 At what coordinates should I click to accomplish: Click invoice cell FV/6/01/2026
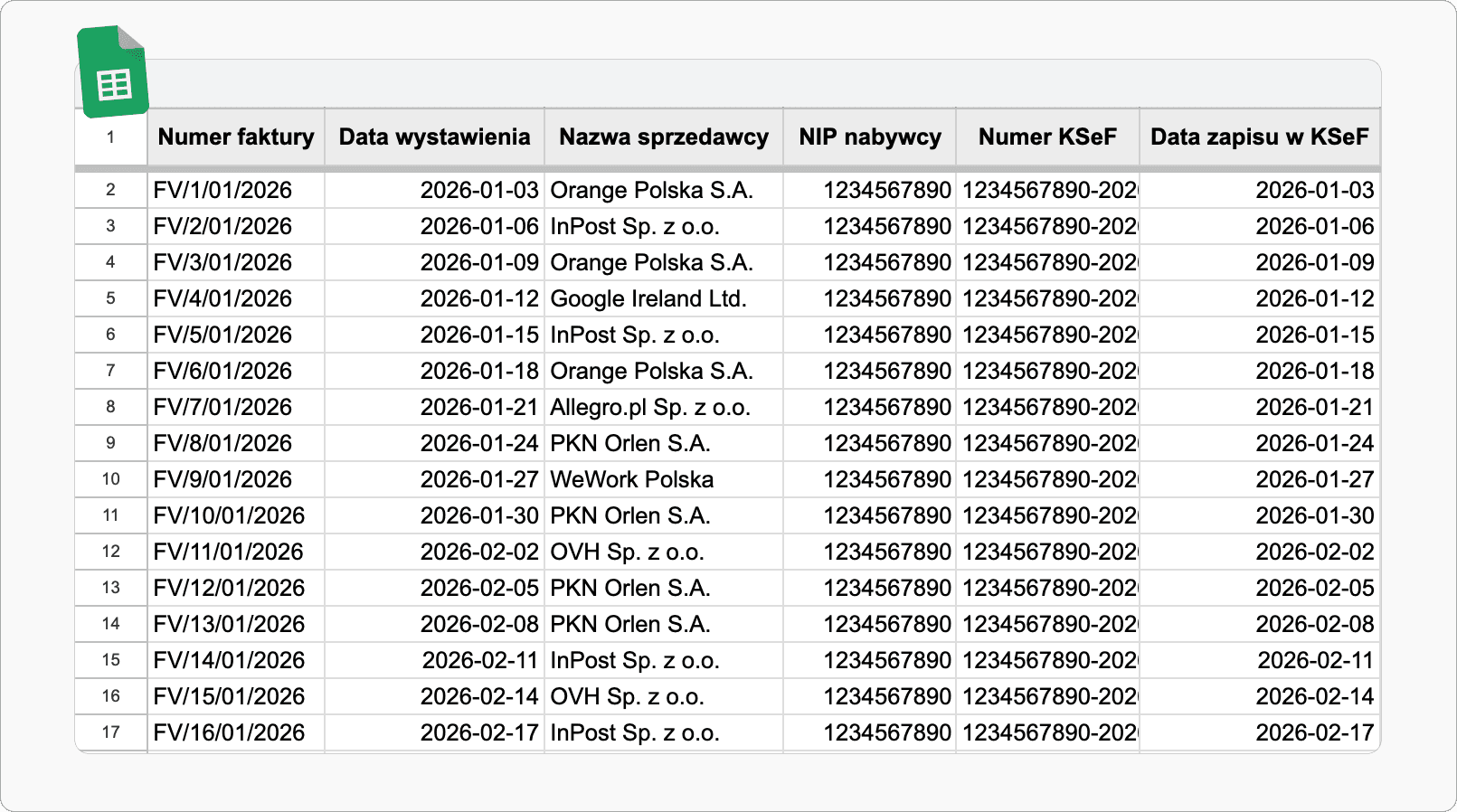[236, 371]
